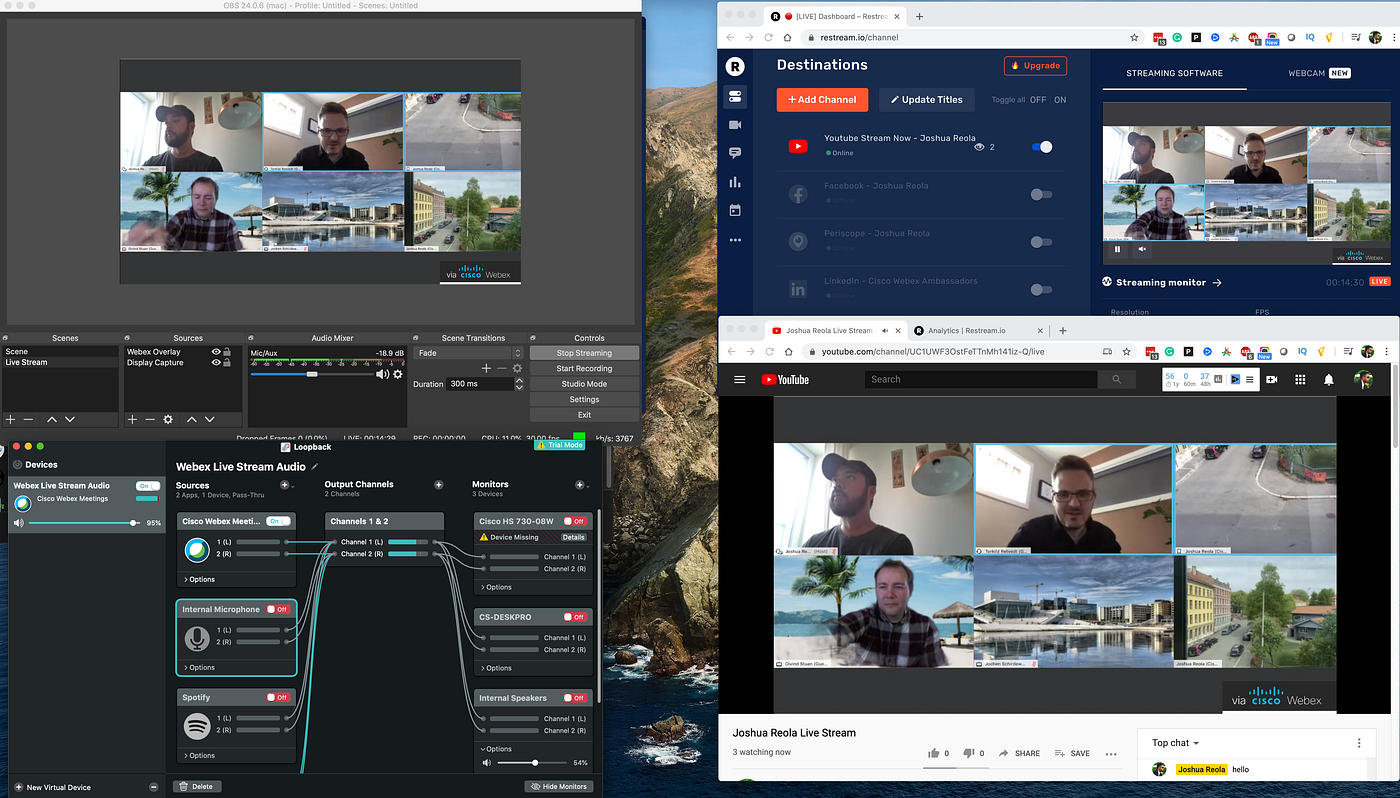Click the Cisco Webex Meetings source icon

pos(197,549)
